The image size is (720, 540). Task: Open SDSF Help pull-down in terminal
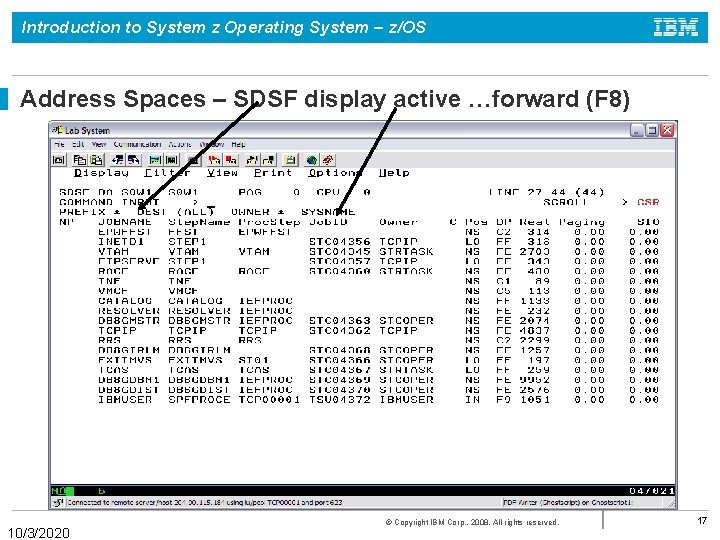click(394, 173)
